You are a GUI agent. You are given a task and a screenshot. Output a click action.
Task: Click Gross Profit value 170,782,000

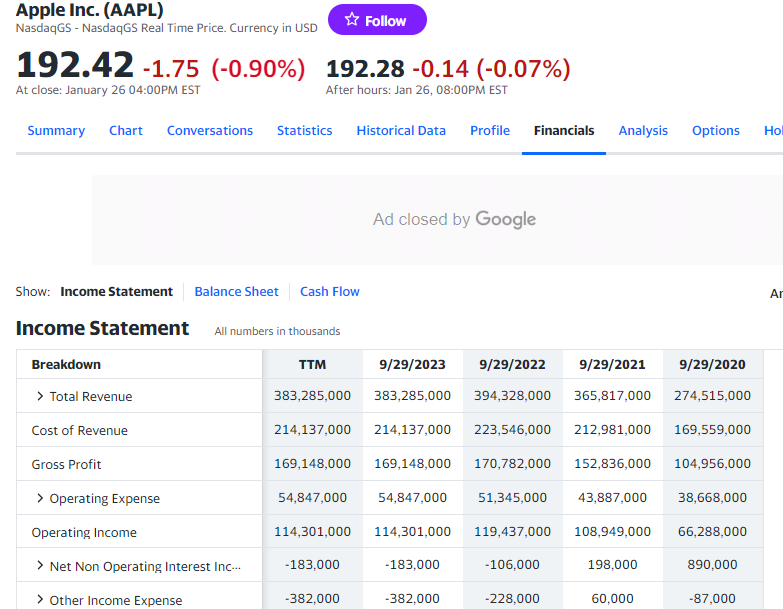(512, 463)
